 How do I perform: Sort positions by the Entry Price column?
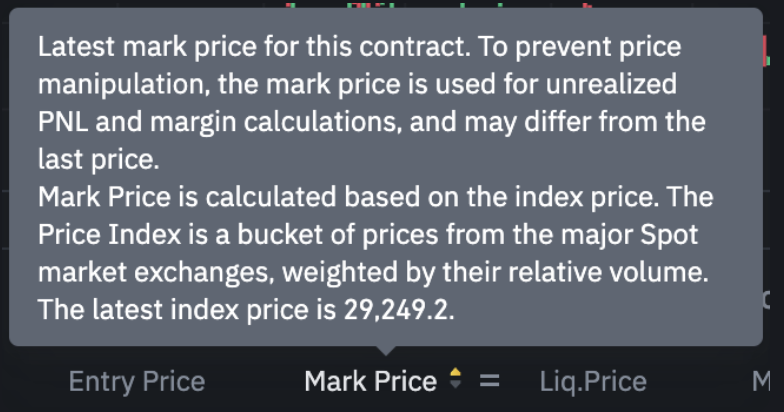[x=136, y=381]
